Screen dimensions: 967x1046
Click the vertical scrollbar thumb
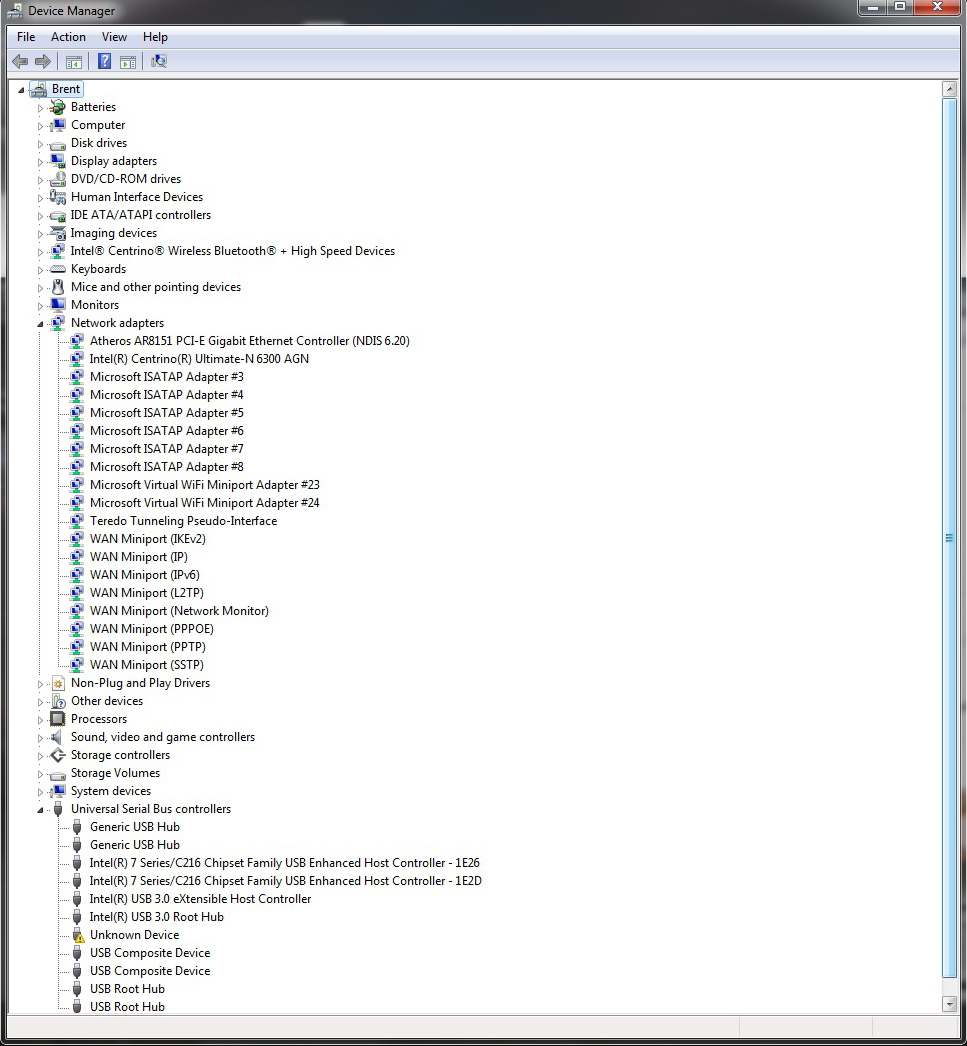(950, 538)
